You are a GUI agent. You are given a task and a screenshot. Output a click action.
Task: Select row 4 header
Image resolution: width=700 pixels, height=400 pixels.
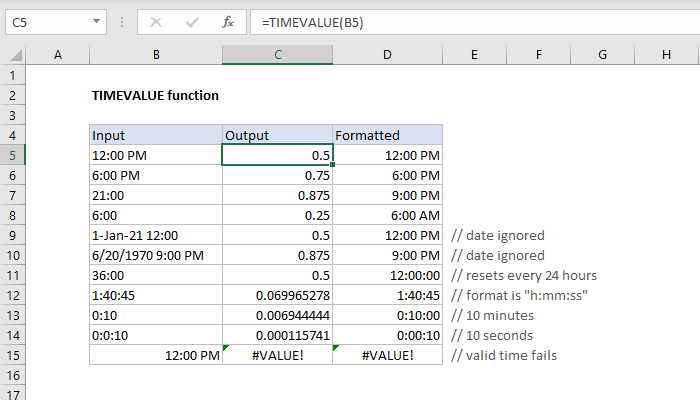click(12, 135)
